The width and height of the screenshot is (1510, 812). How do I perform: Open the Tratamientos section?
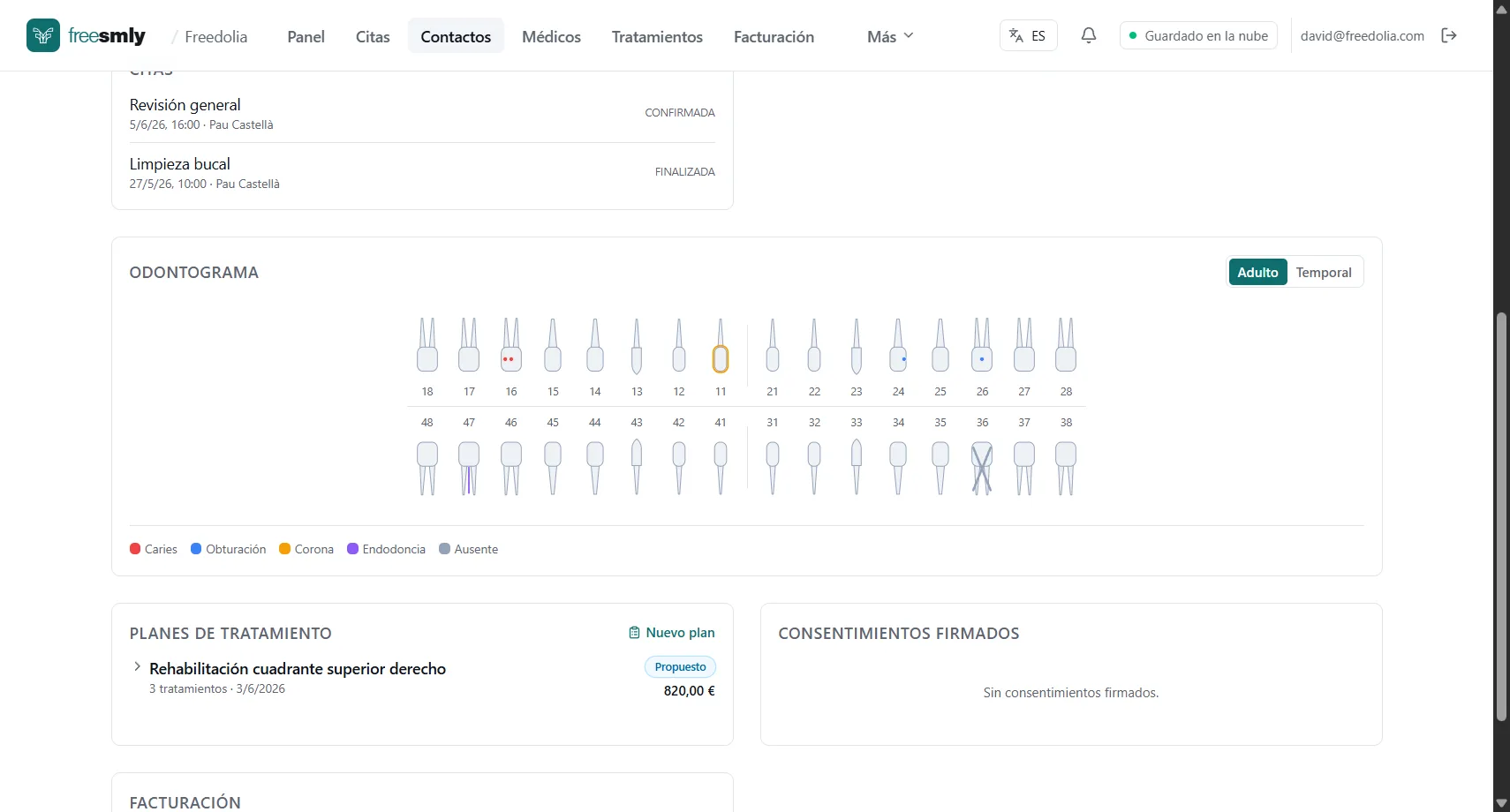tap(657, 36)
